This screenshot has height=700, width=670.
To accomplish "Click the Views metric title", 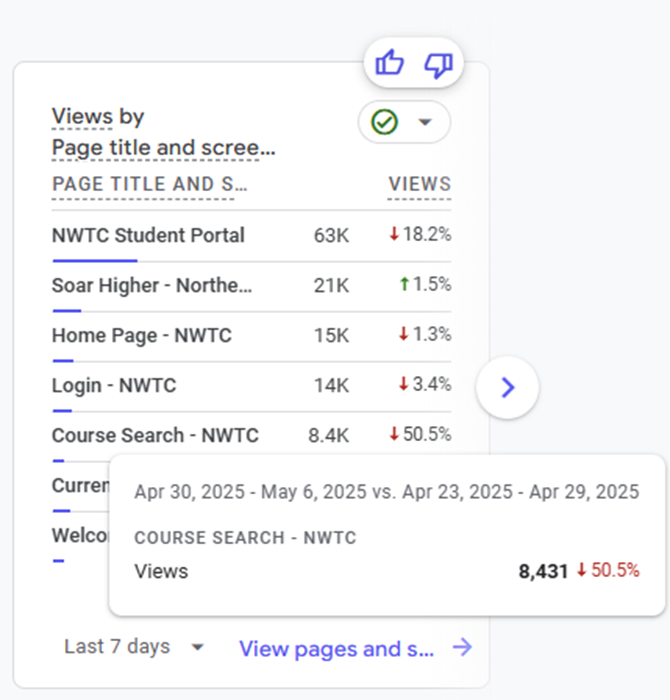I will pyautogui.click(x=82, y=117).
